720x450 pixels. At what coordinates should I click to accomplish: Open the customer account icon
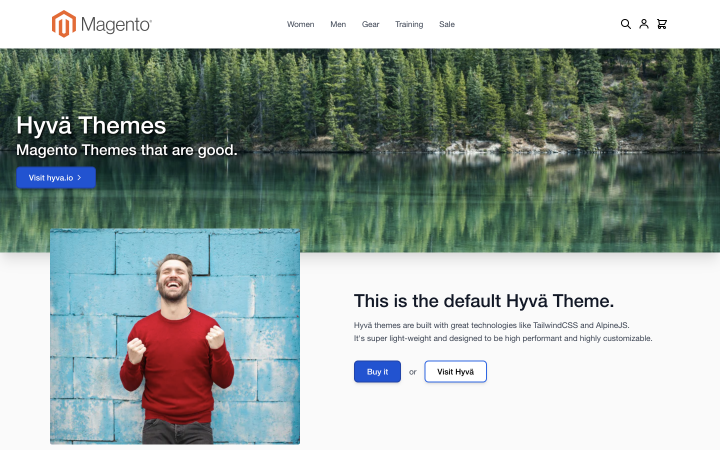(644, 24)
